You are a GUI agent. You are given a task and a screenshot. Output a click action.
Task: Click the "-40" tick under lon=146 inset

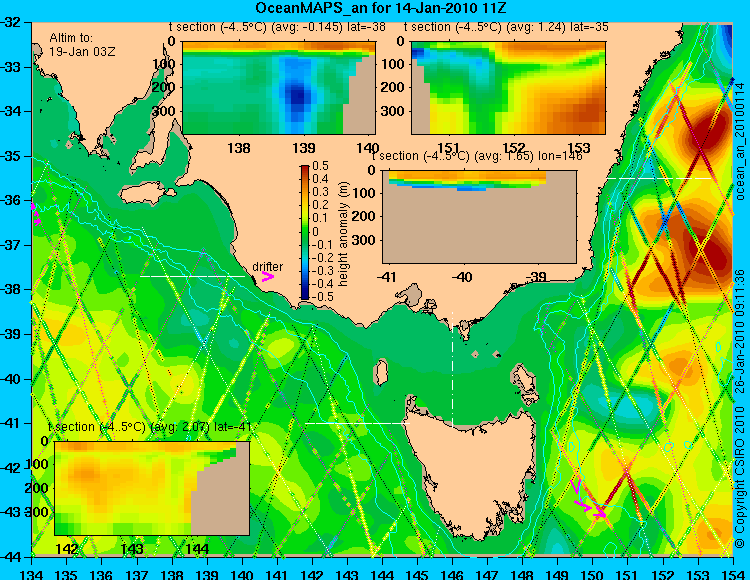click(462, 277)
